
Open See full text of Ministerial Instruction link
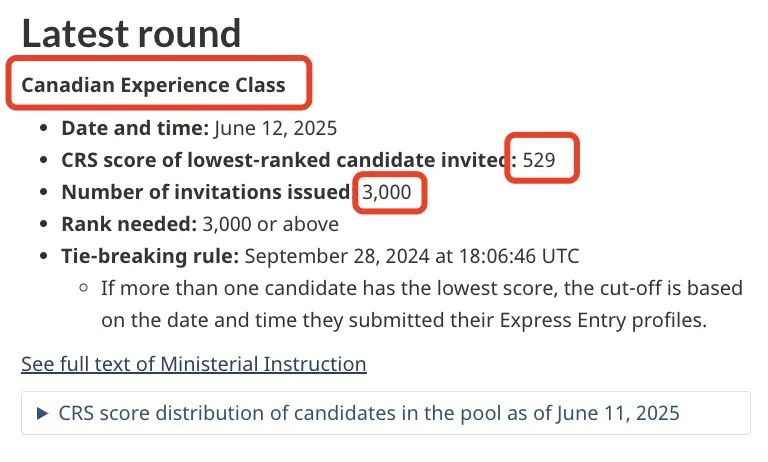coord(193,364)
